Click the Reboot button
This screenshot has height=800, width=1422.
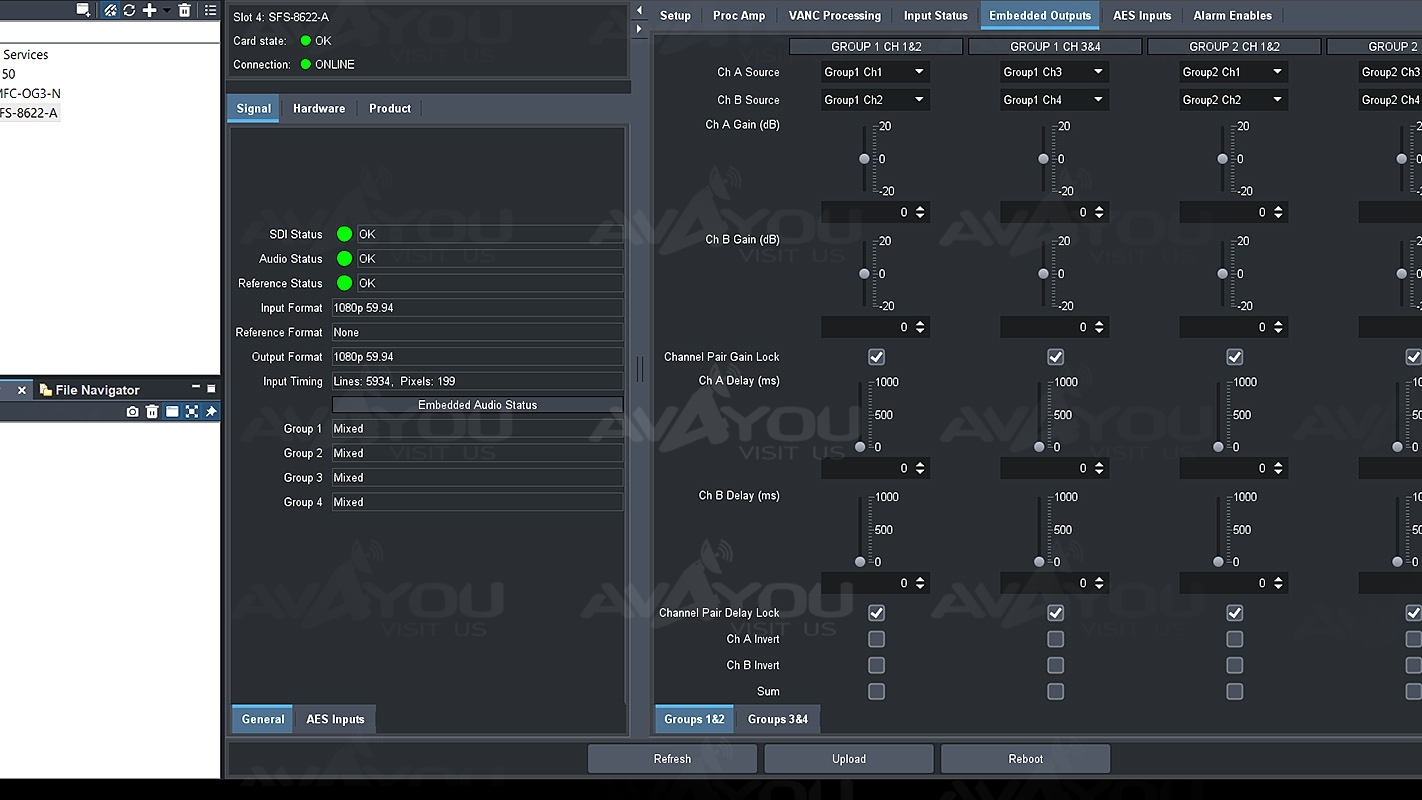point(1025,759)
